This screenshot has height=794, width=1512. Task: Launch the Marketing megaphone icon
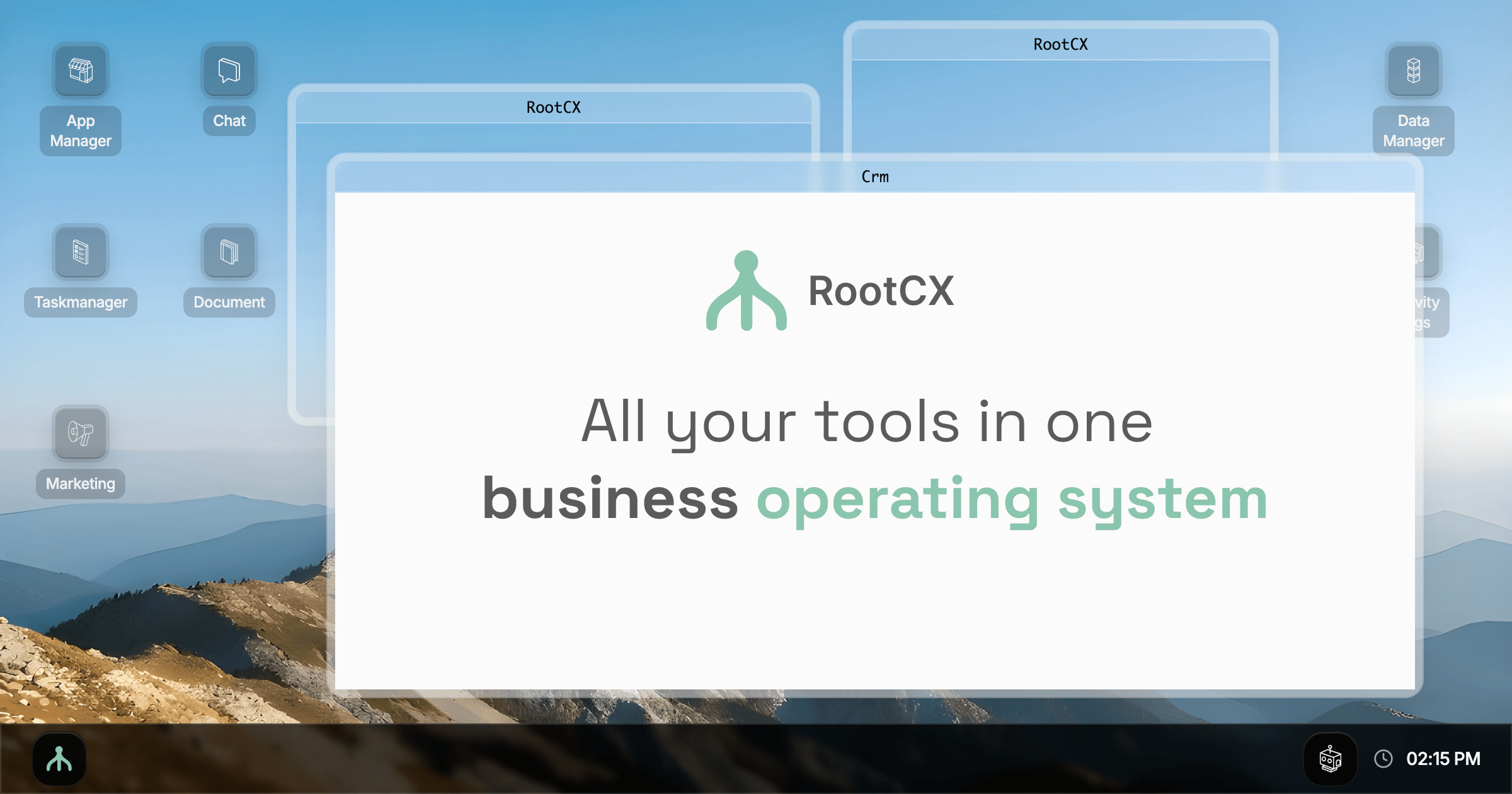[81, 434]
